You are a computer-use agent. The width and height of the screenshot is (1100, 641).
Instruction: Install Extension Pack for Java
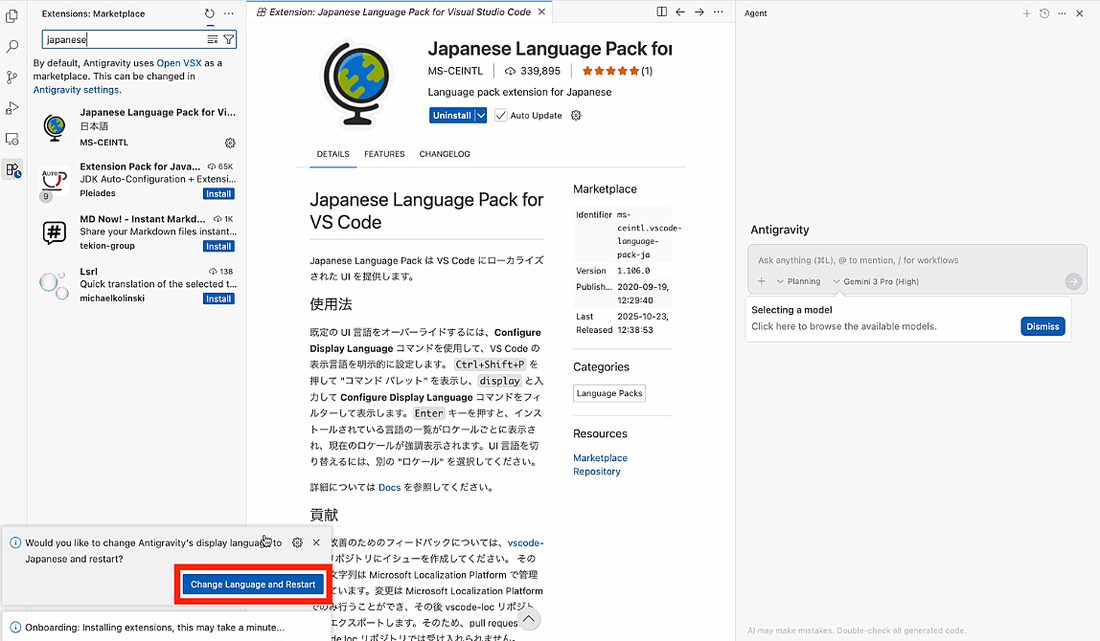click(x=219, y=194)
